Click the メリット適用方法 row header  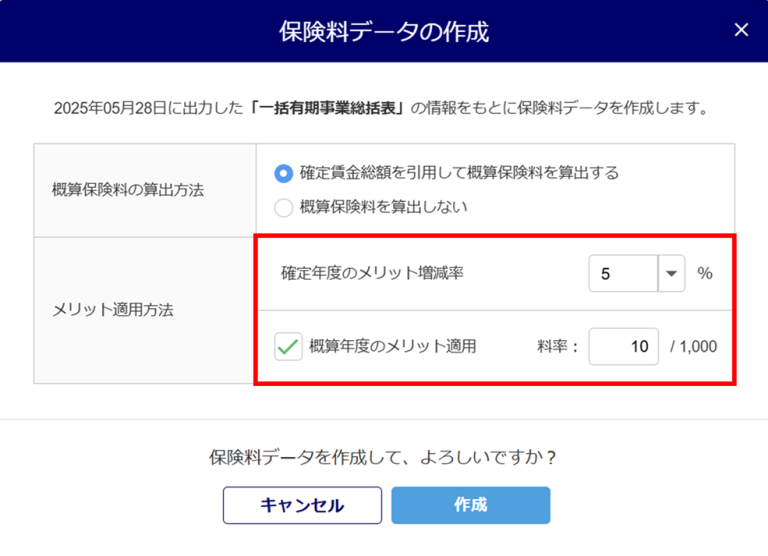click(x=112, y=310)
